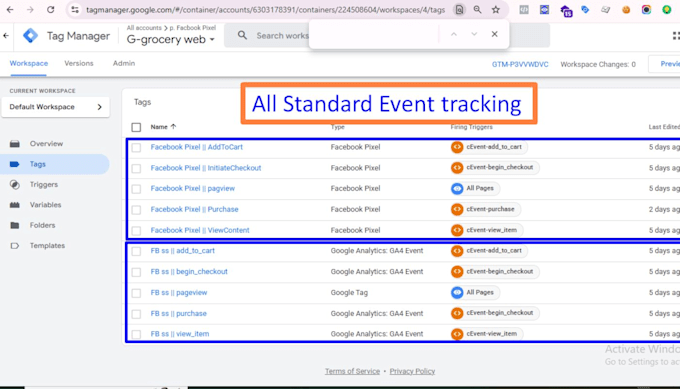Click the browser forward arrow
The image size is (680, 389).
30,10
